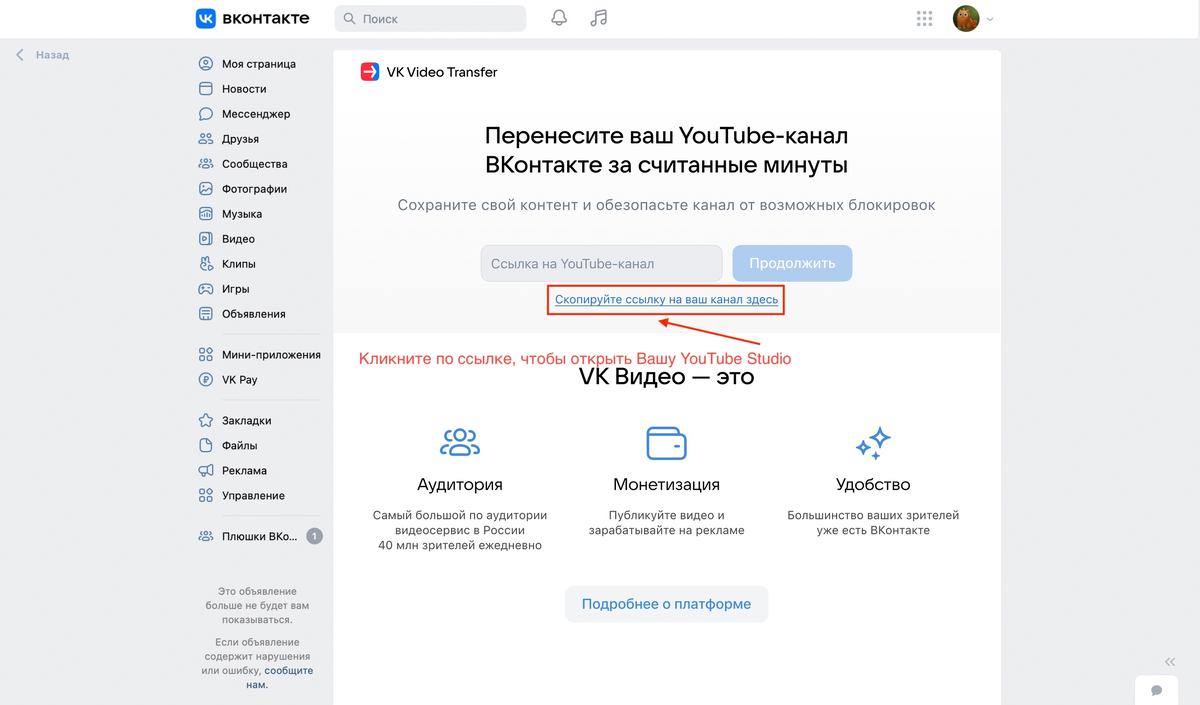Click Подробнее о платформе button
Screen dimensions: 1200x705
click(666, 604)
